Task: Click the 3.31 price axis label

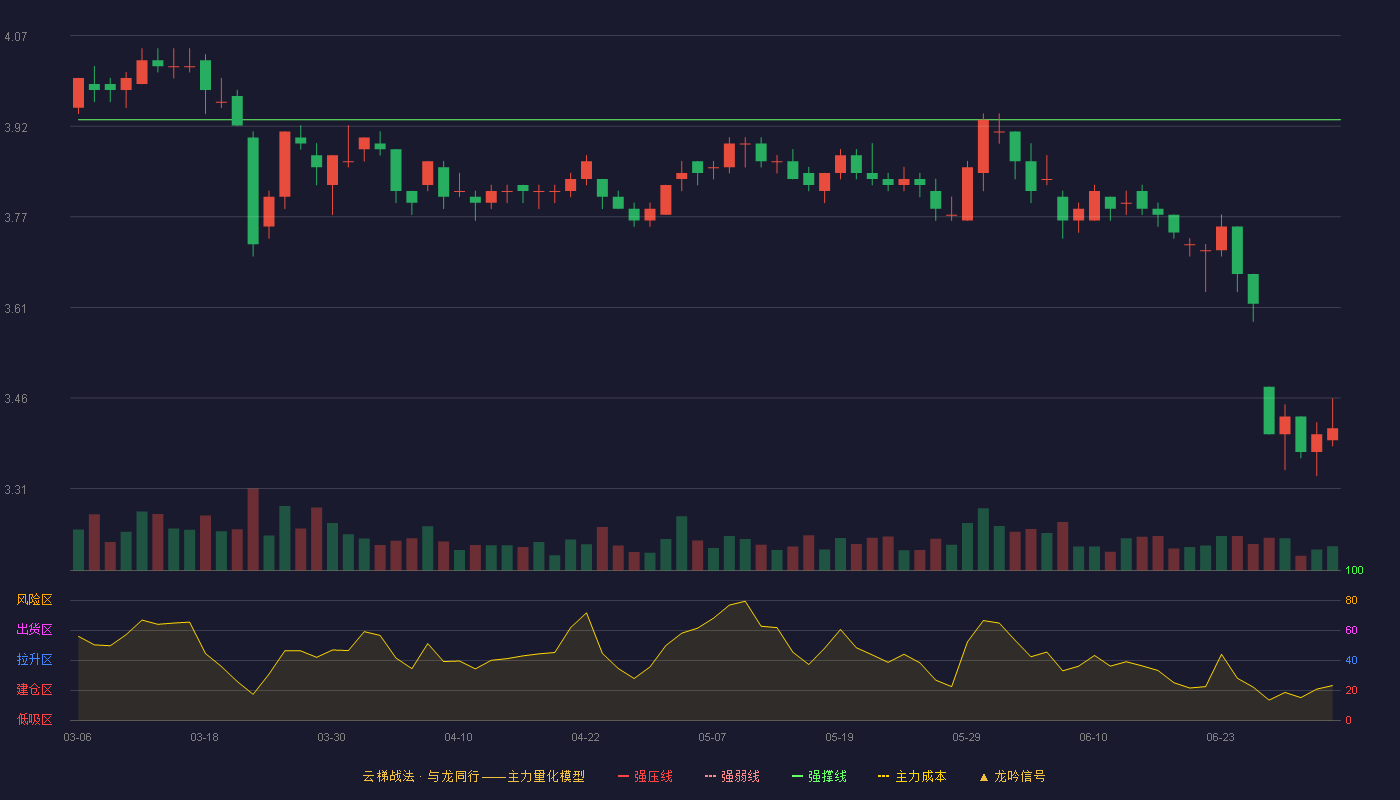Action: coord(16,490)
